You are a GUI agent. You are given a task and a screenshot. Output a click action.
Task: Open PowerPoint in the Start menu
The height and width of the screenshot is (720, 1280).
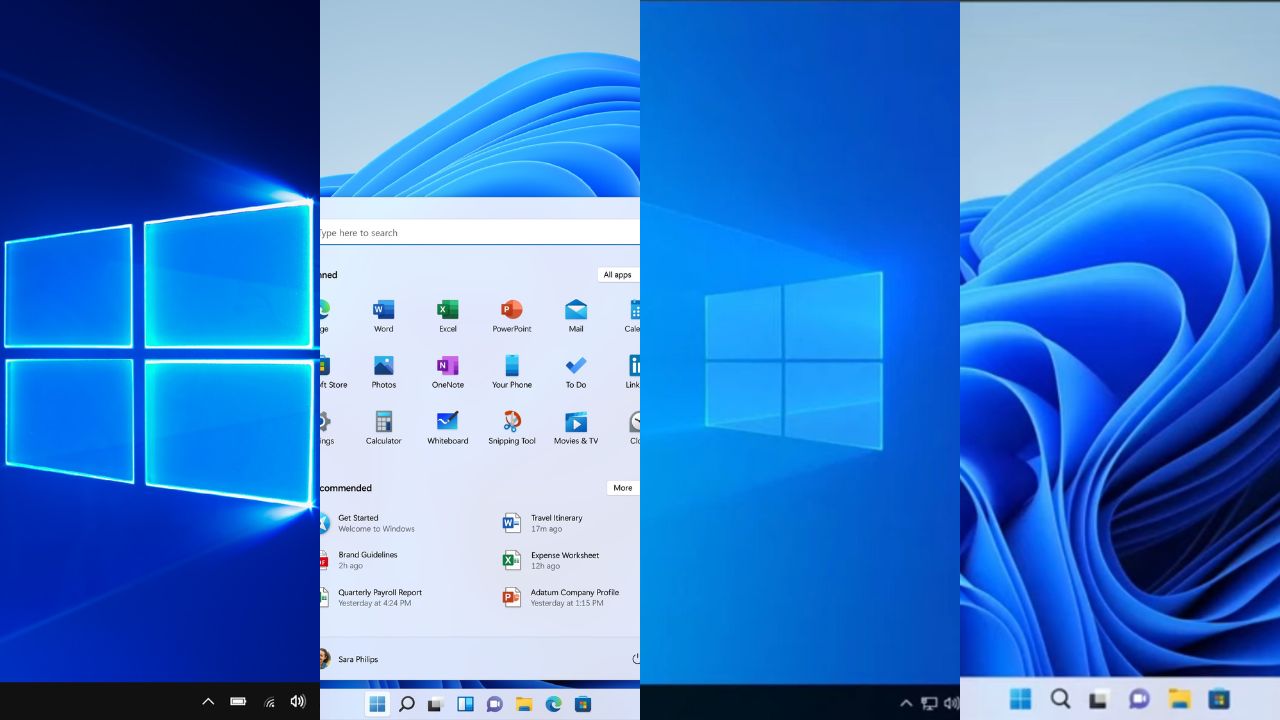512,315
